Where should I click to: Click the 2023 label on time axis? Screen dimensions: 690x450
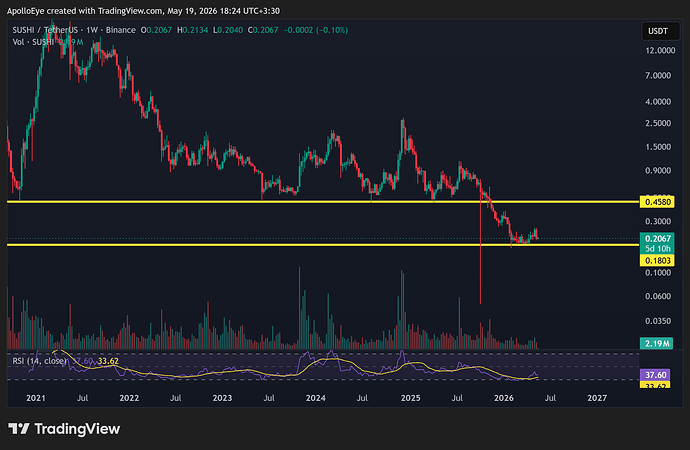222,398
